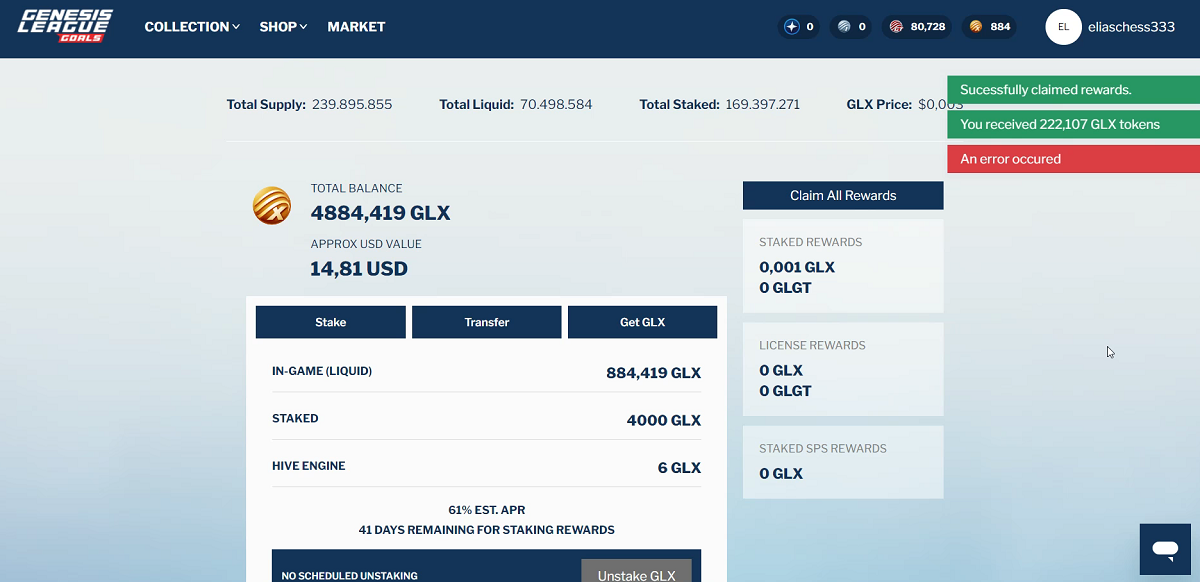Click the License Rewards card
Image resolution: width=1200 pixels, height=582 pixels.
843,369
